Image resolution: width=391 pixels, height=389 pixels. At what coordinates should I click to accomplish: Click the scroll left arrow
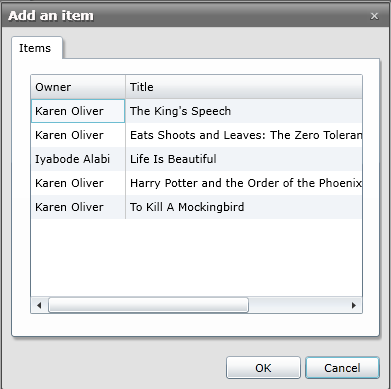39,305
